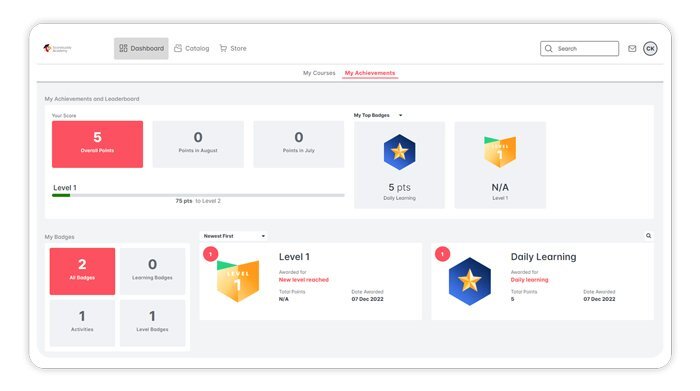Click the Level 1 N/A top badge
700x391 pixels.
(500, 165)
